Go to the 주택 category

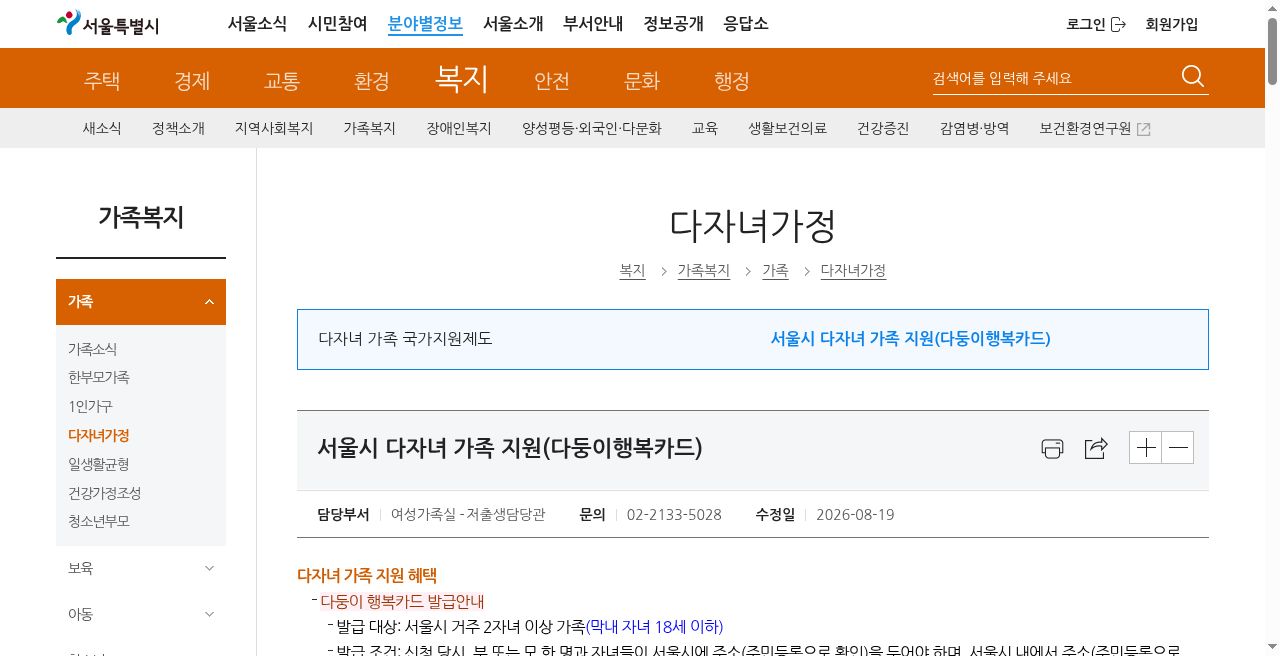(x=102, y=81)
